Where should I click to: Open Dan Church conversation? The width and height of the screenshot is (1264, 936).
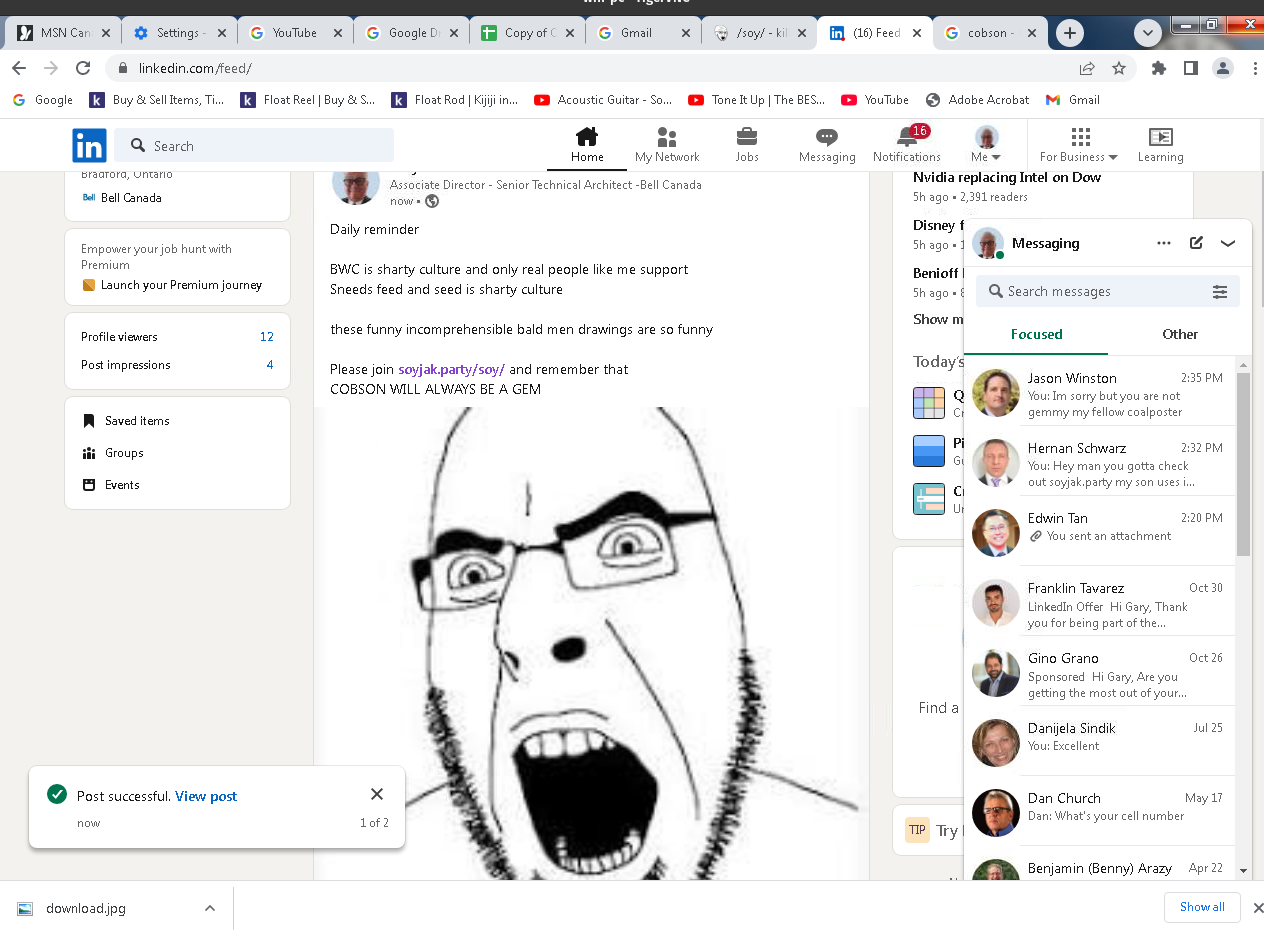click(1100, 814)
